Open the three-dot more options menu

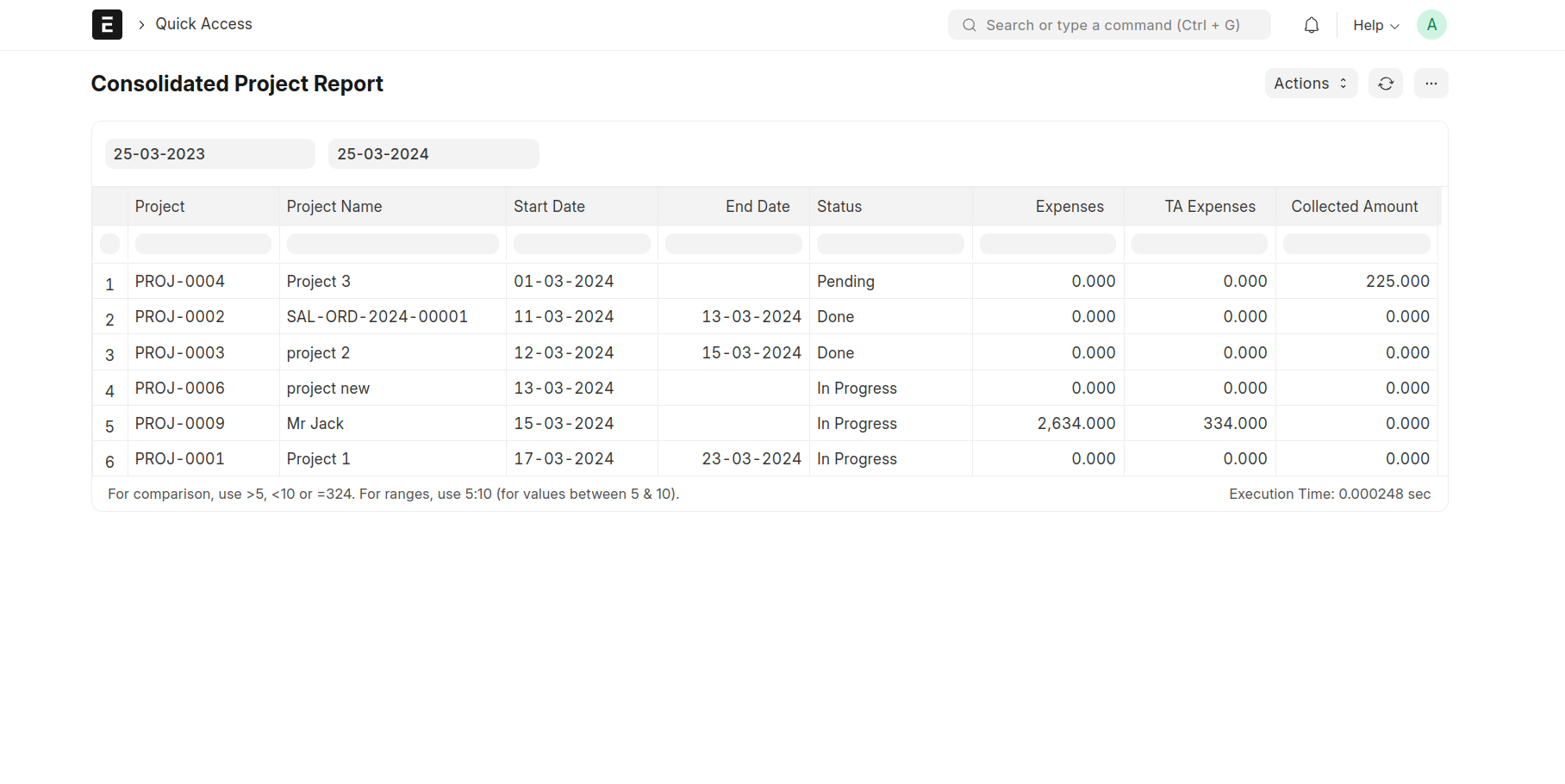point(1431,84)
